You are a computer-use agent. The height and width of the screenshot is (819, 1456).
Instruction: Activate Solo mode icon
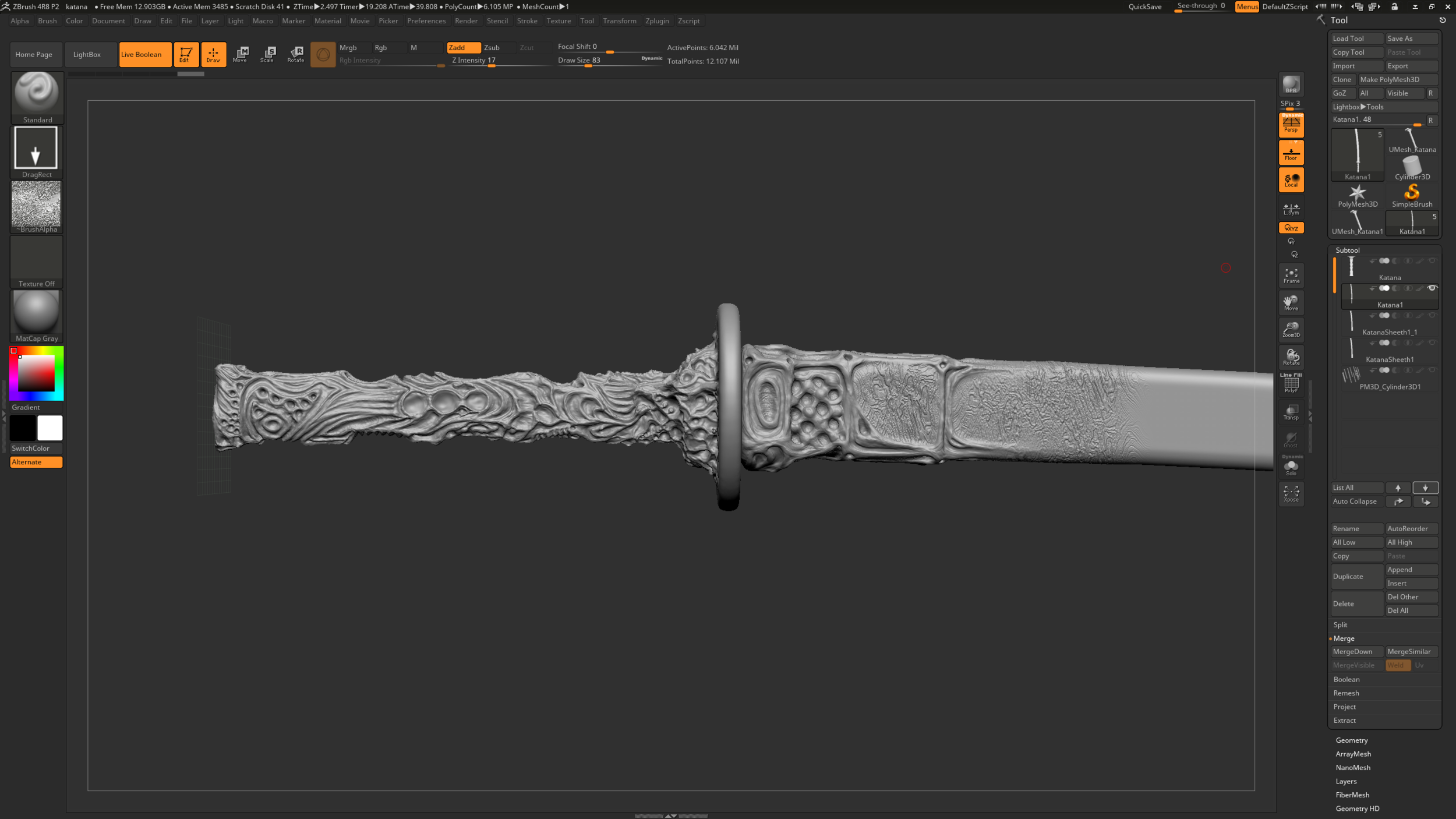[x=1291, y=467]
